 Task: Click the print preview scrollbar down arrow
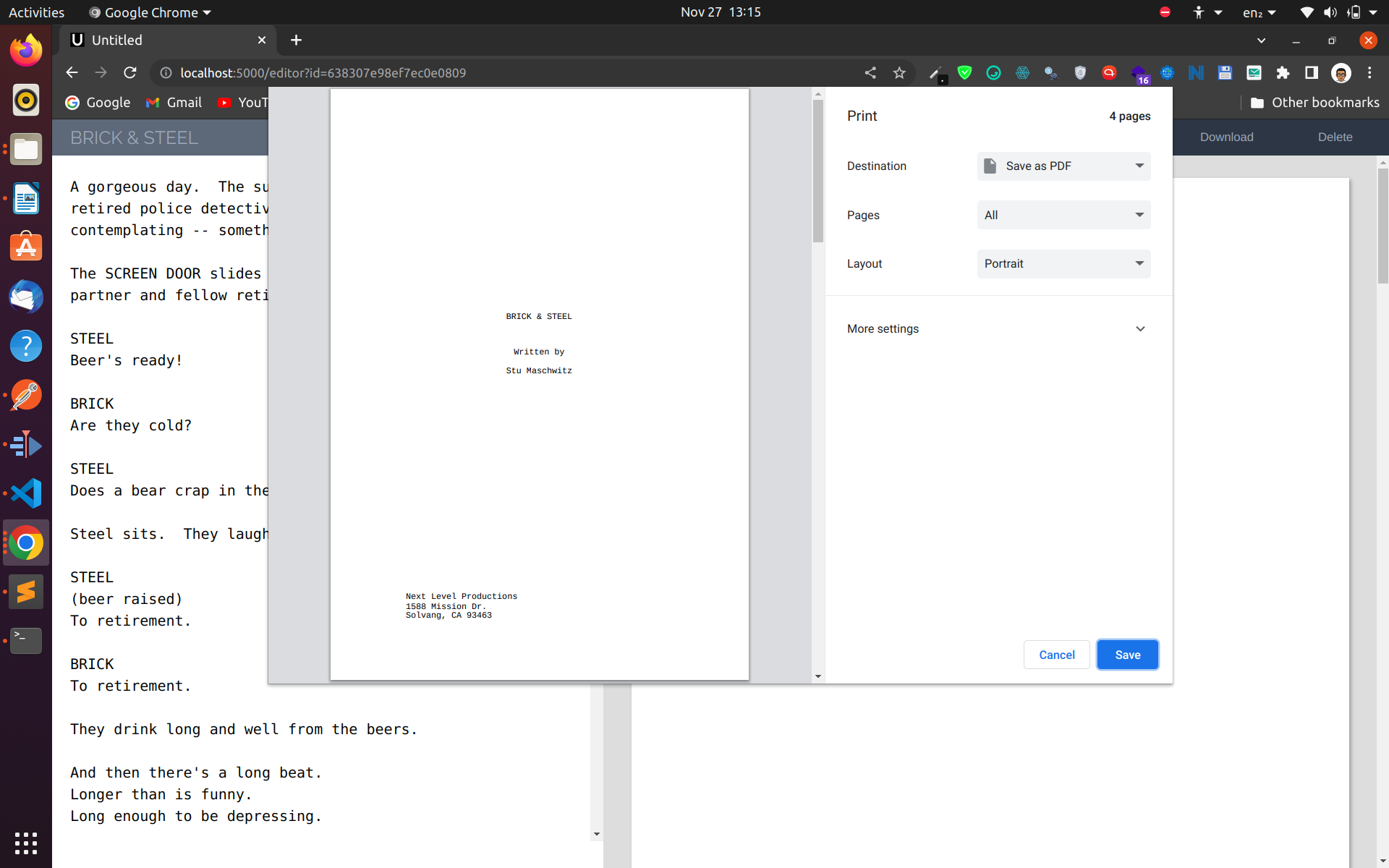click(818, 676)
